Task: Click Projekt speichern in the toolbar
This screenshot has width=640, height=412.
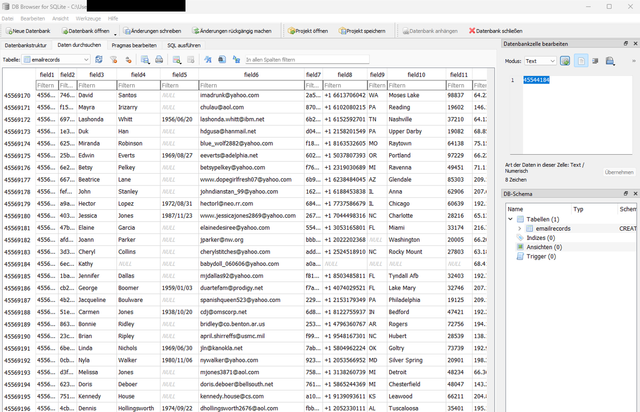Action: 362,31
